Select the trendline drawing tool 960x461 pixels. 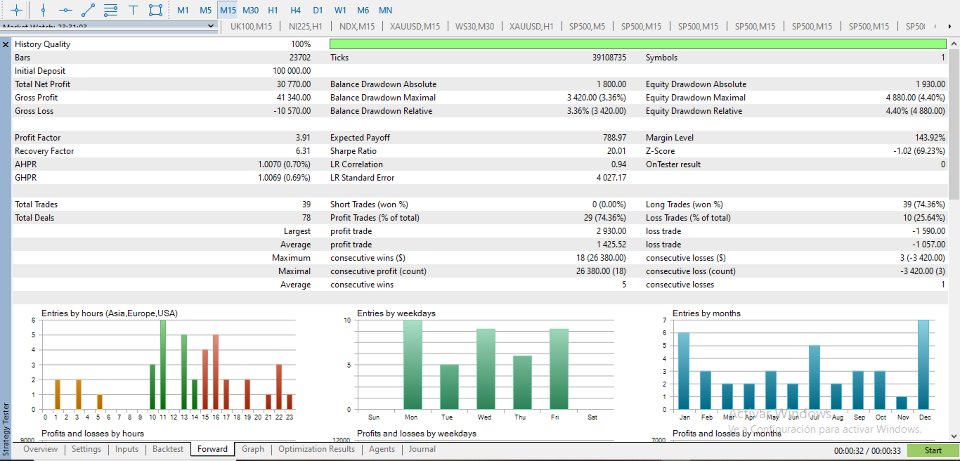[x=88, y=10]
